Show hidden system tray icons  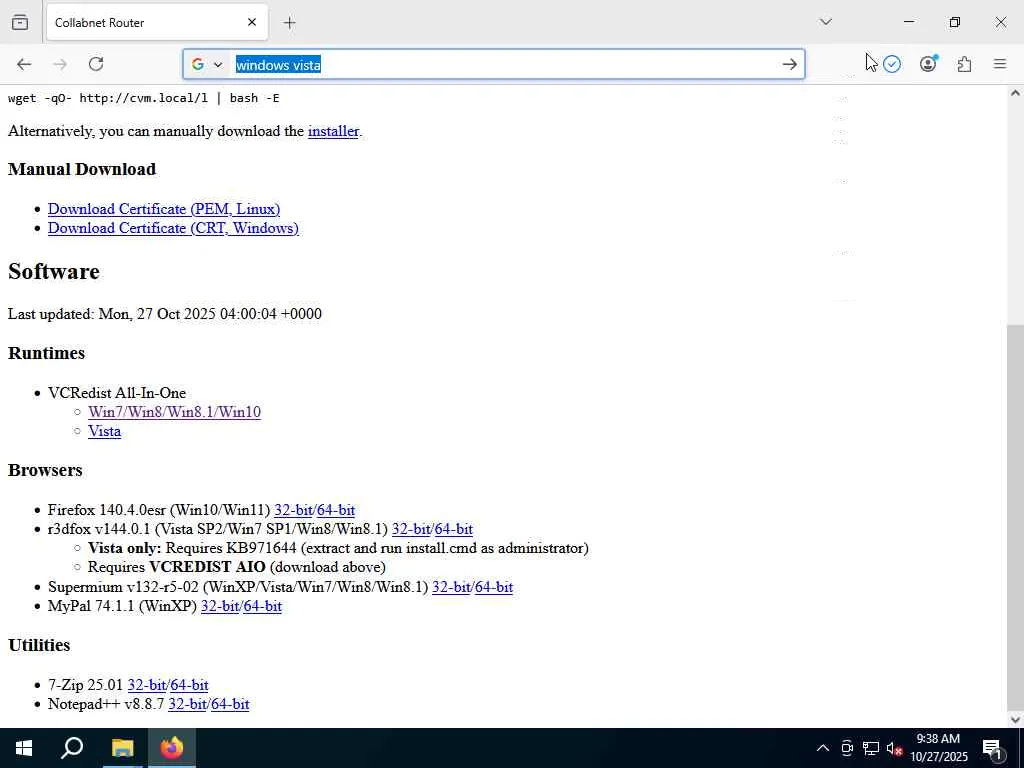point(823,748)
